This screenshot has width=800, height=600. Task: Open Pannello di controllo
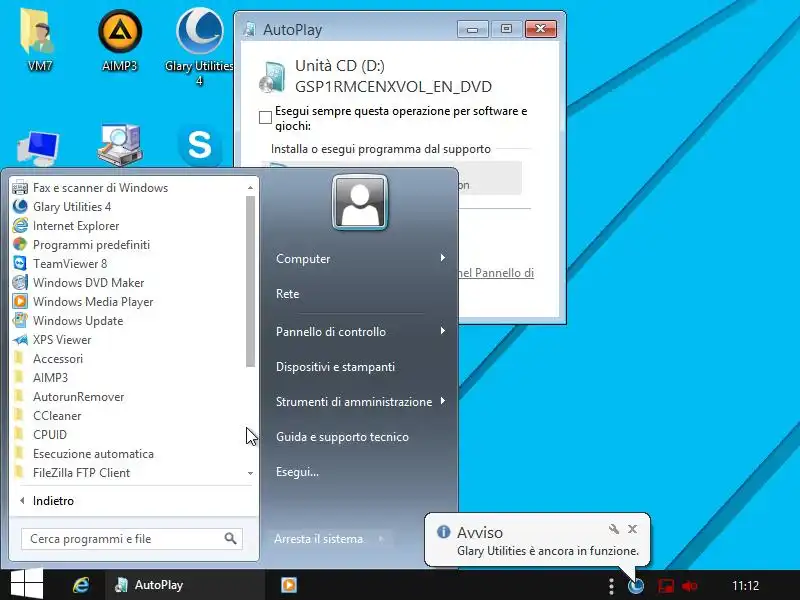click(x=331, y=332)
